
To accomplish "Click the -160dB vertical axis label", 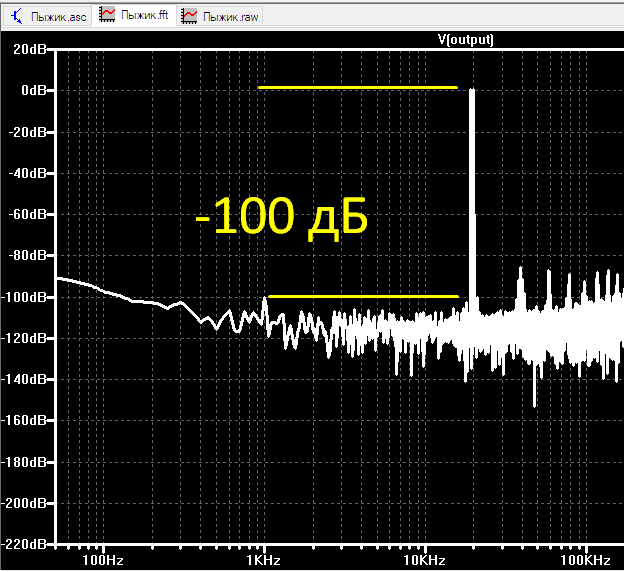I will (x=23, y=420).
